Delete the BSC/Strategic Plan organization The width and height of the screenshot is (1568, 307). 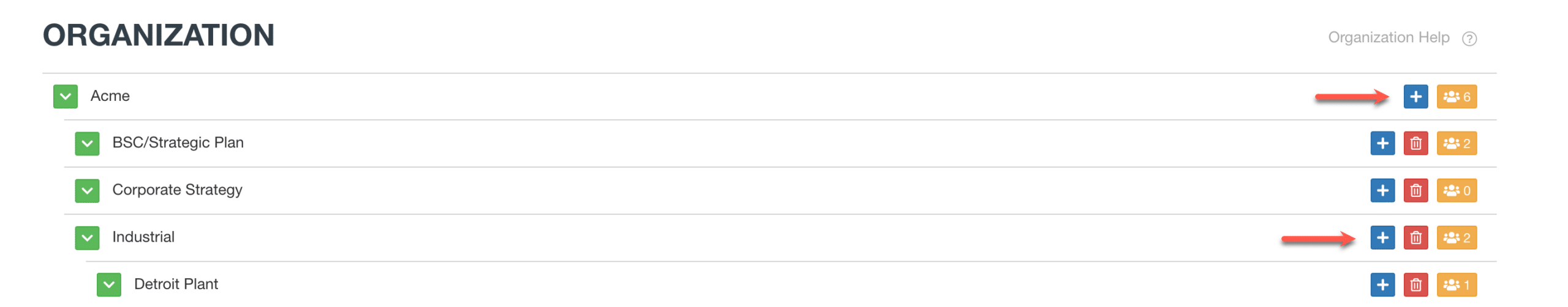point(1415,144)
